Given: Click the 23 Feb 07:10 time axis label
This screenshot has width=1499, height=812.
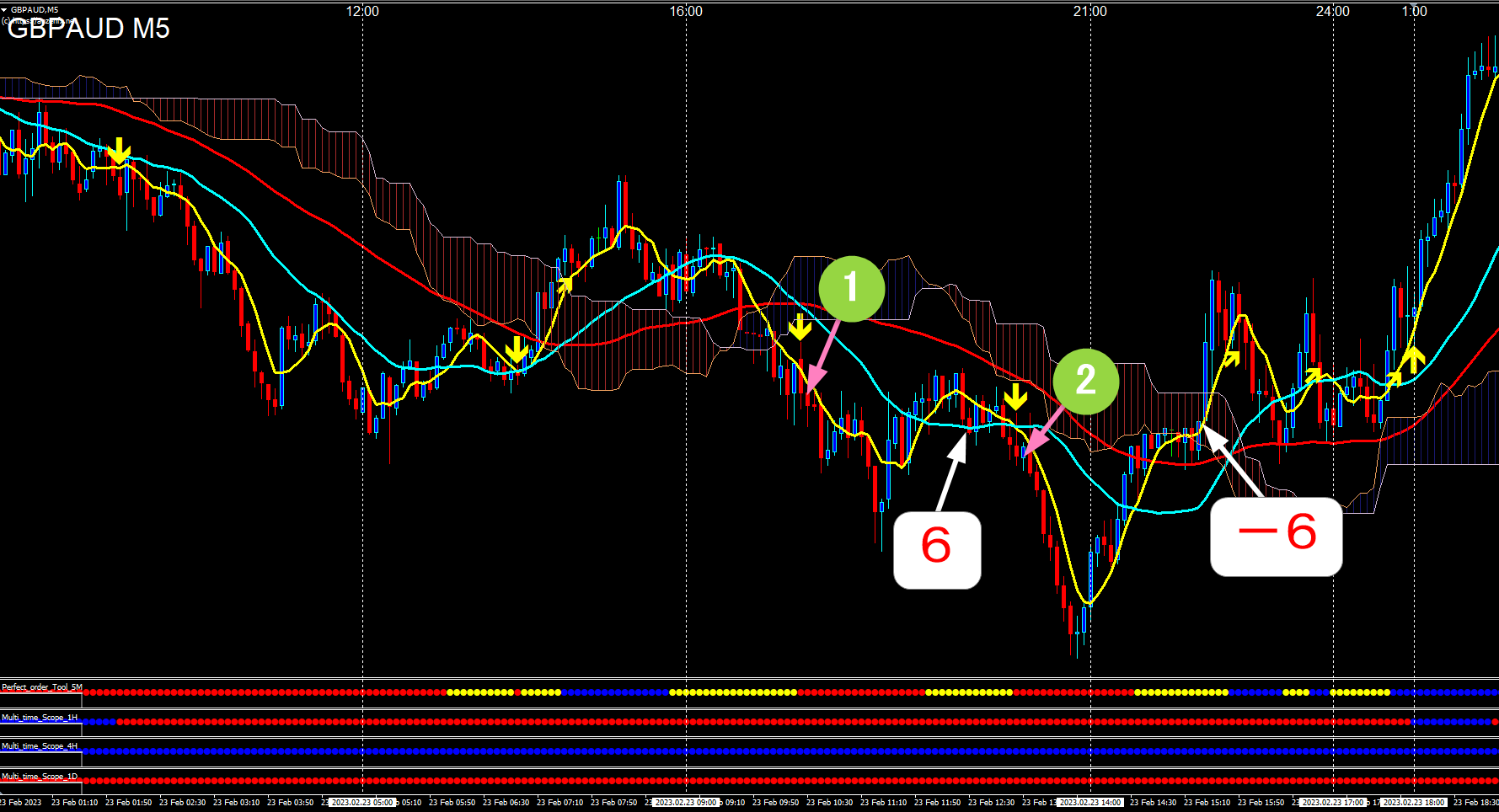Looking at the screenshot, I should (560, 803).
